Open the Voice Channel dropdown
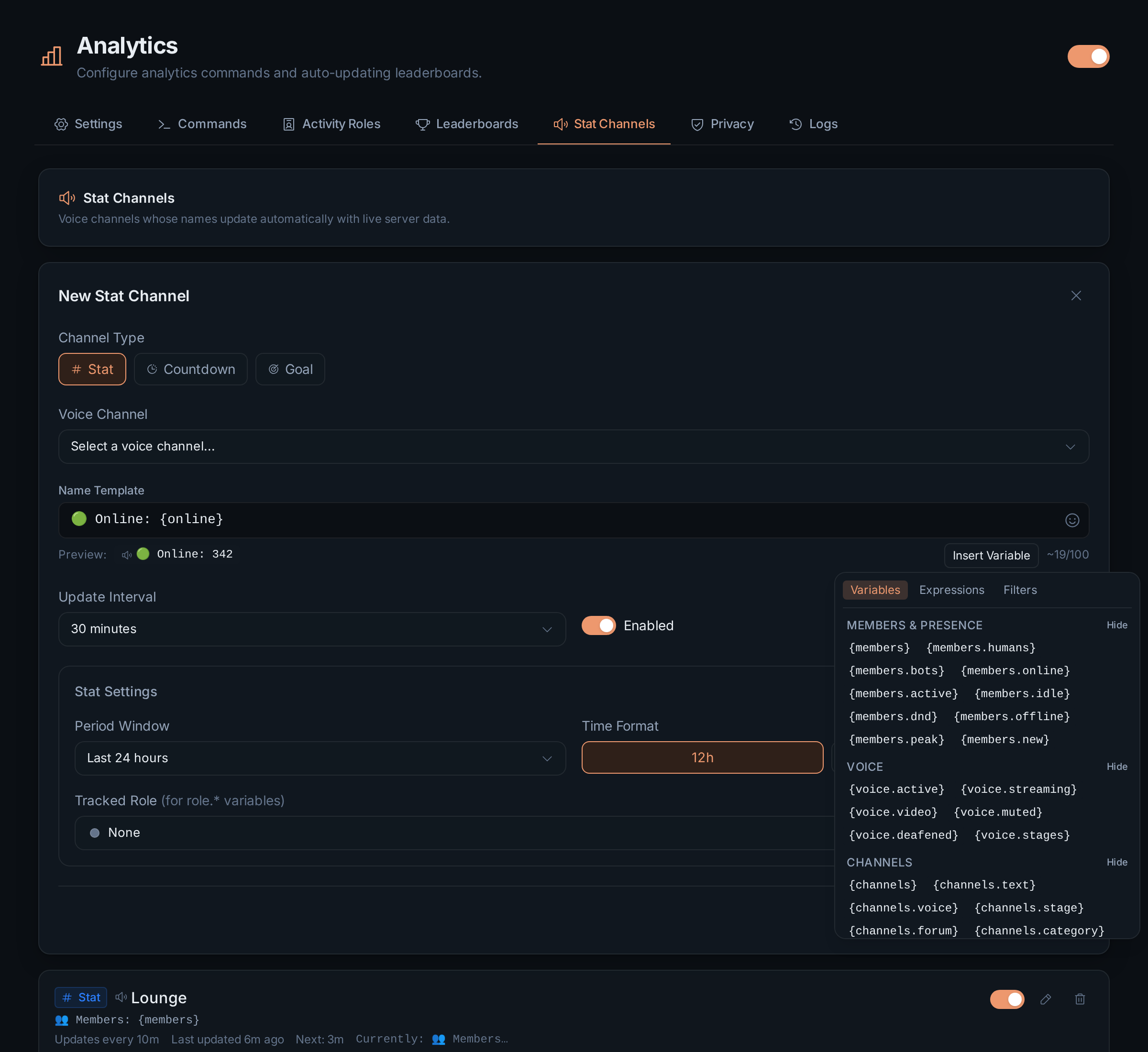 click(x=574, y=446)
